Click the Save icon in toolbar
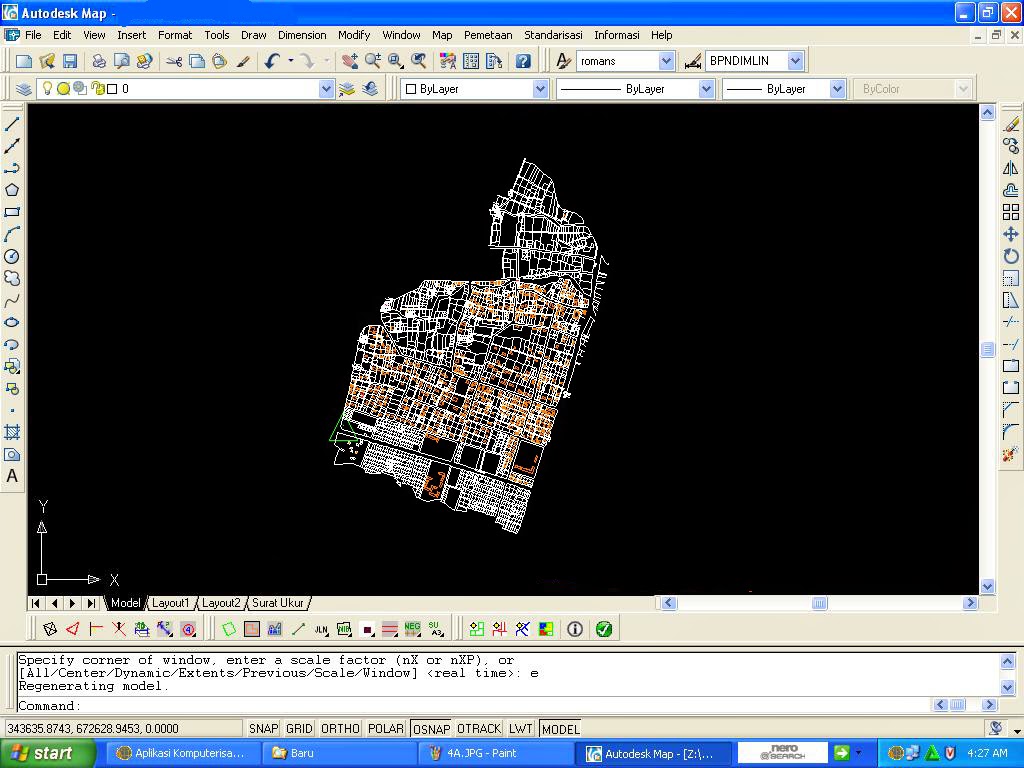Viewport: 1024px width, 768px height. [x=69, y=61]
